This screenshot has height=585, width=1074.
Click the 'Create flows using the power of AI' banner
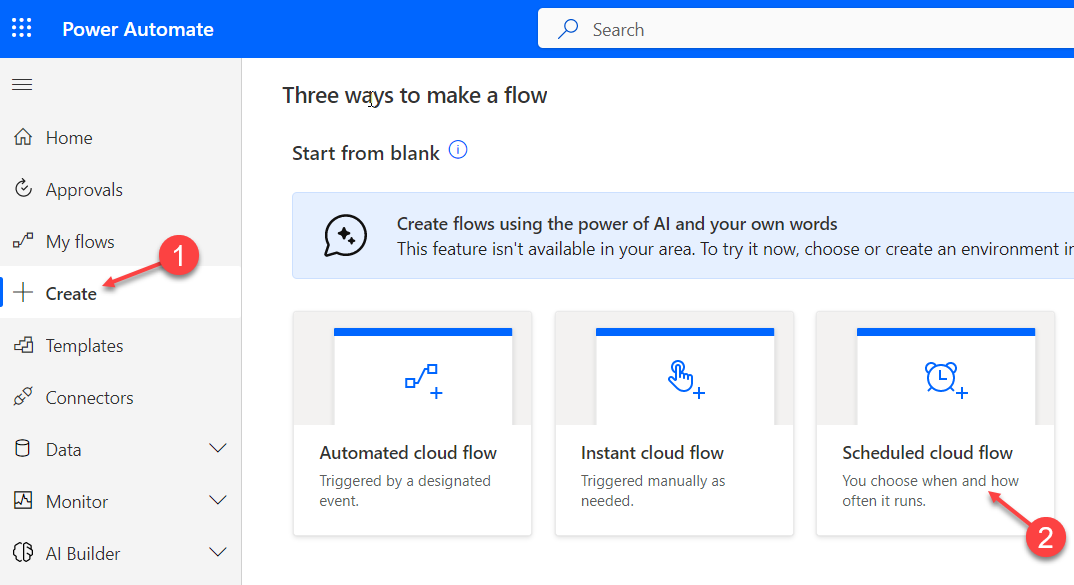click(x=683, y=236)
